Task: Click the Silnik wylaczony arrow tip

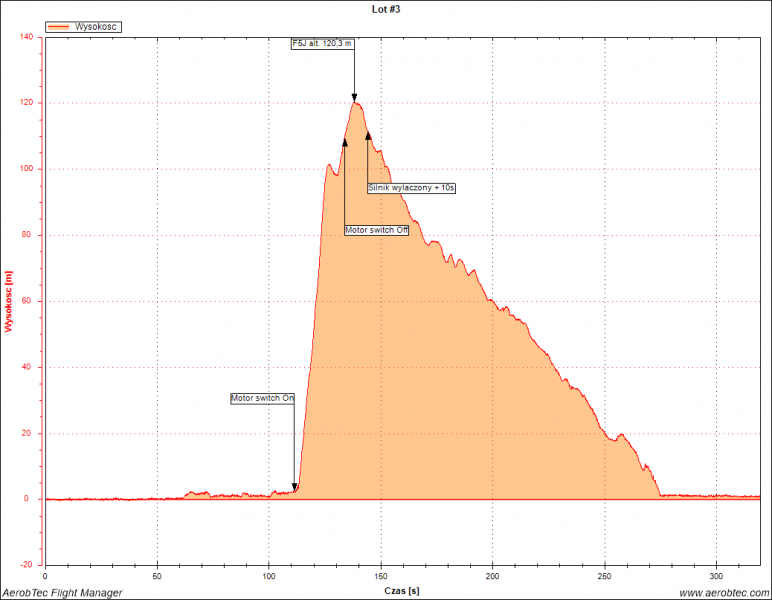Action: [x=368, y=135]
